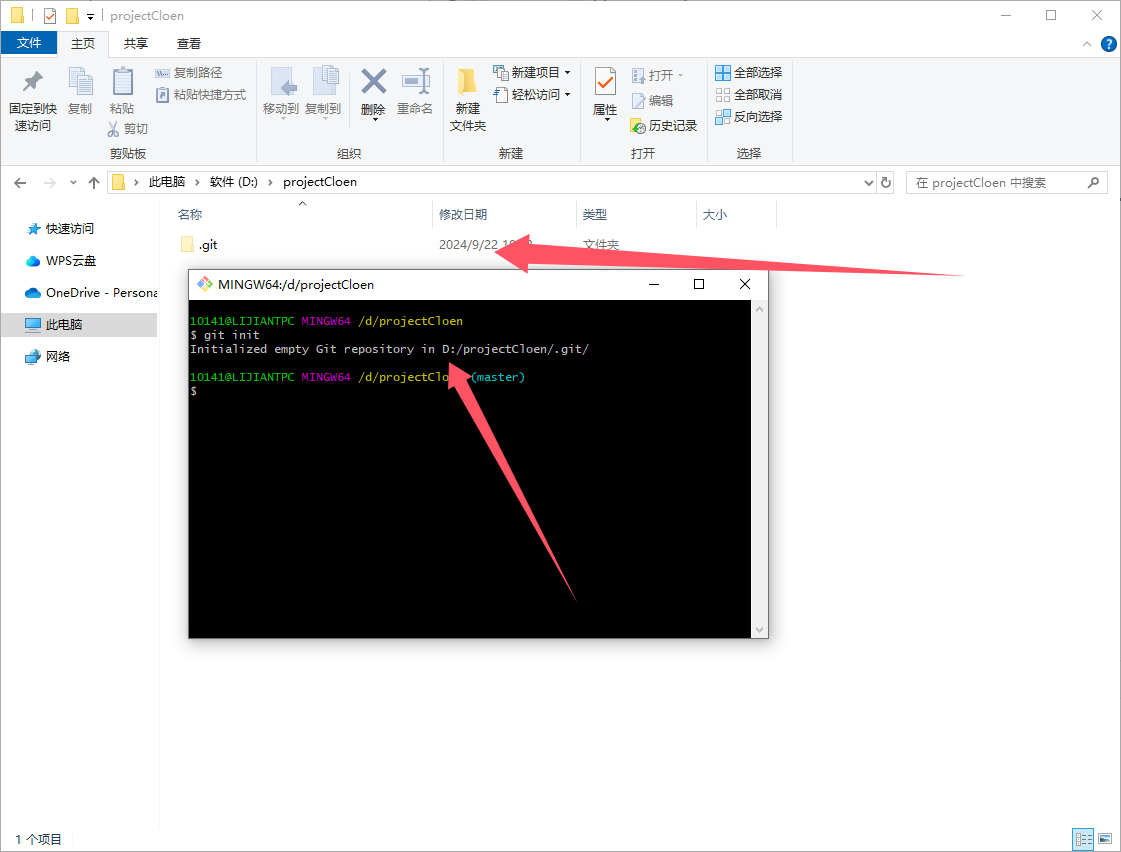The height and width of the screenshot is (852, 1121).
Task: Click the Back navigation arrow
Action: (x=20, y=183)
